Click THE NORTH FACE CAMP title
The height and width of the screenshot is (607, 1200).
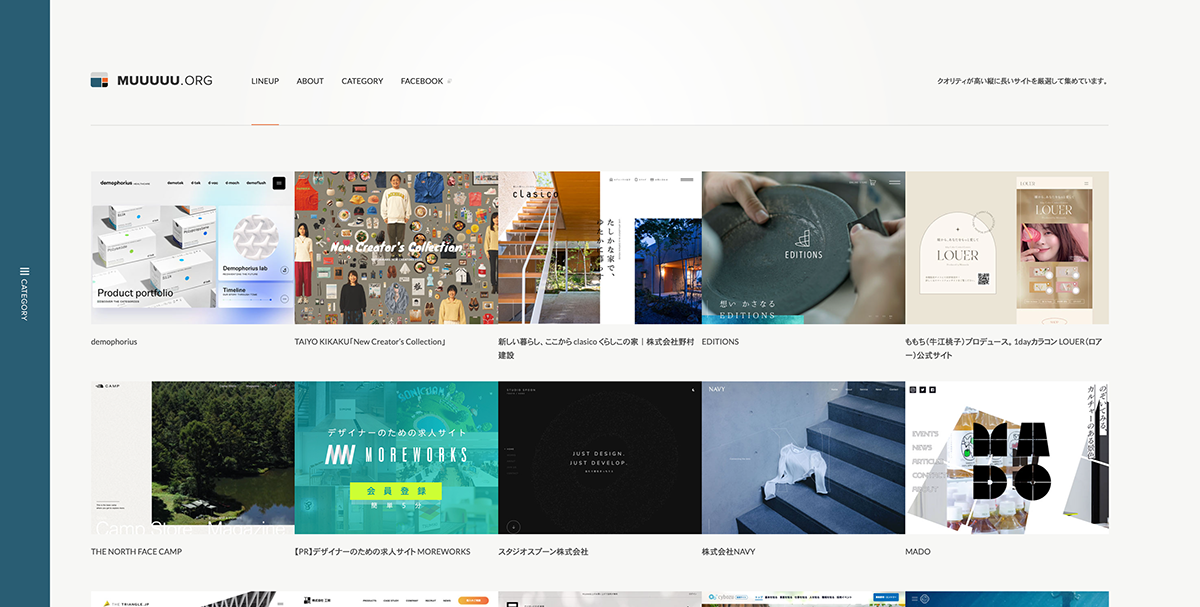tap(136, 552)
